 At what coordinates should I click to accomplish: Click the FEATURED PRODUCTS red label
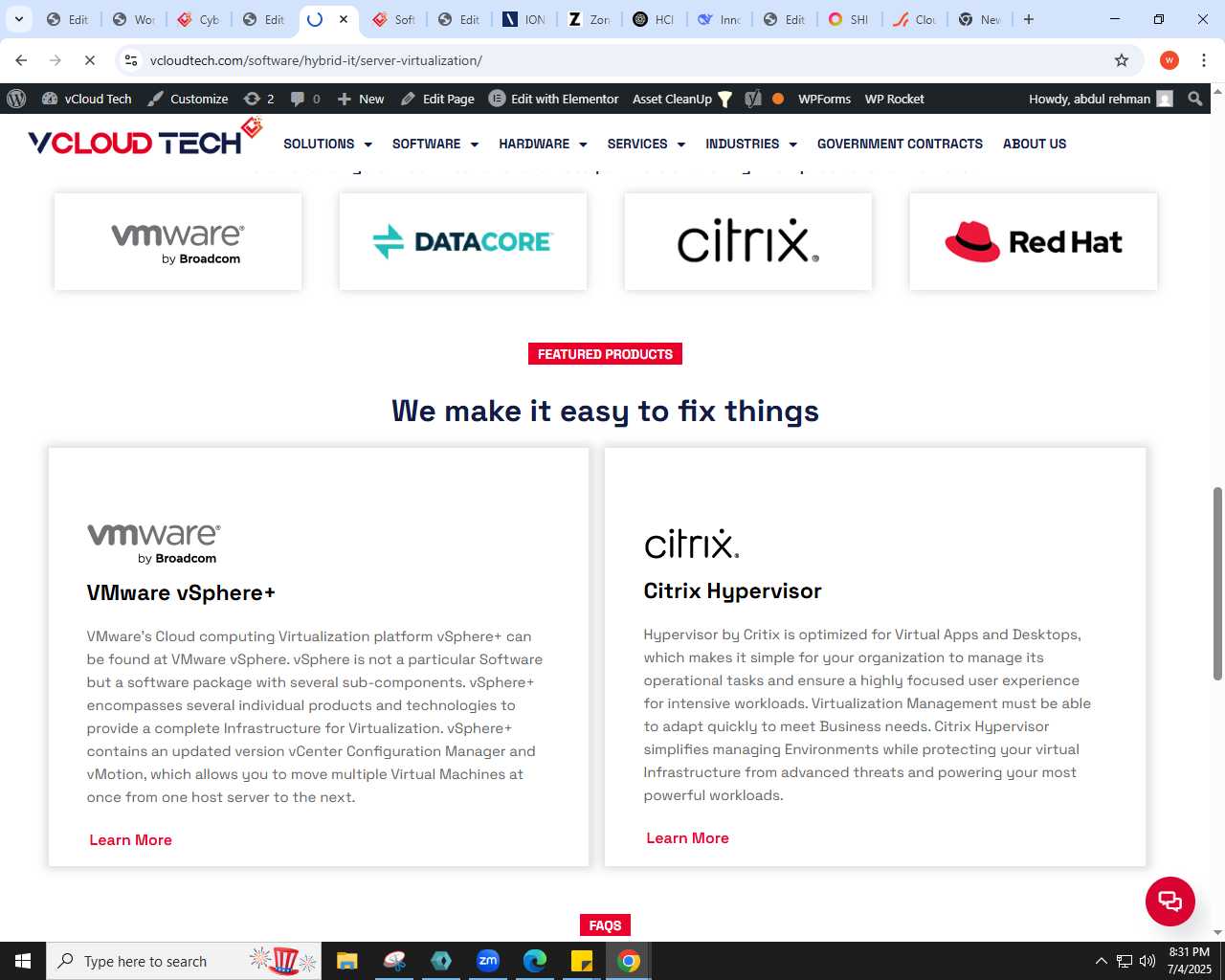coord(605,354)
